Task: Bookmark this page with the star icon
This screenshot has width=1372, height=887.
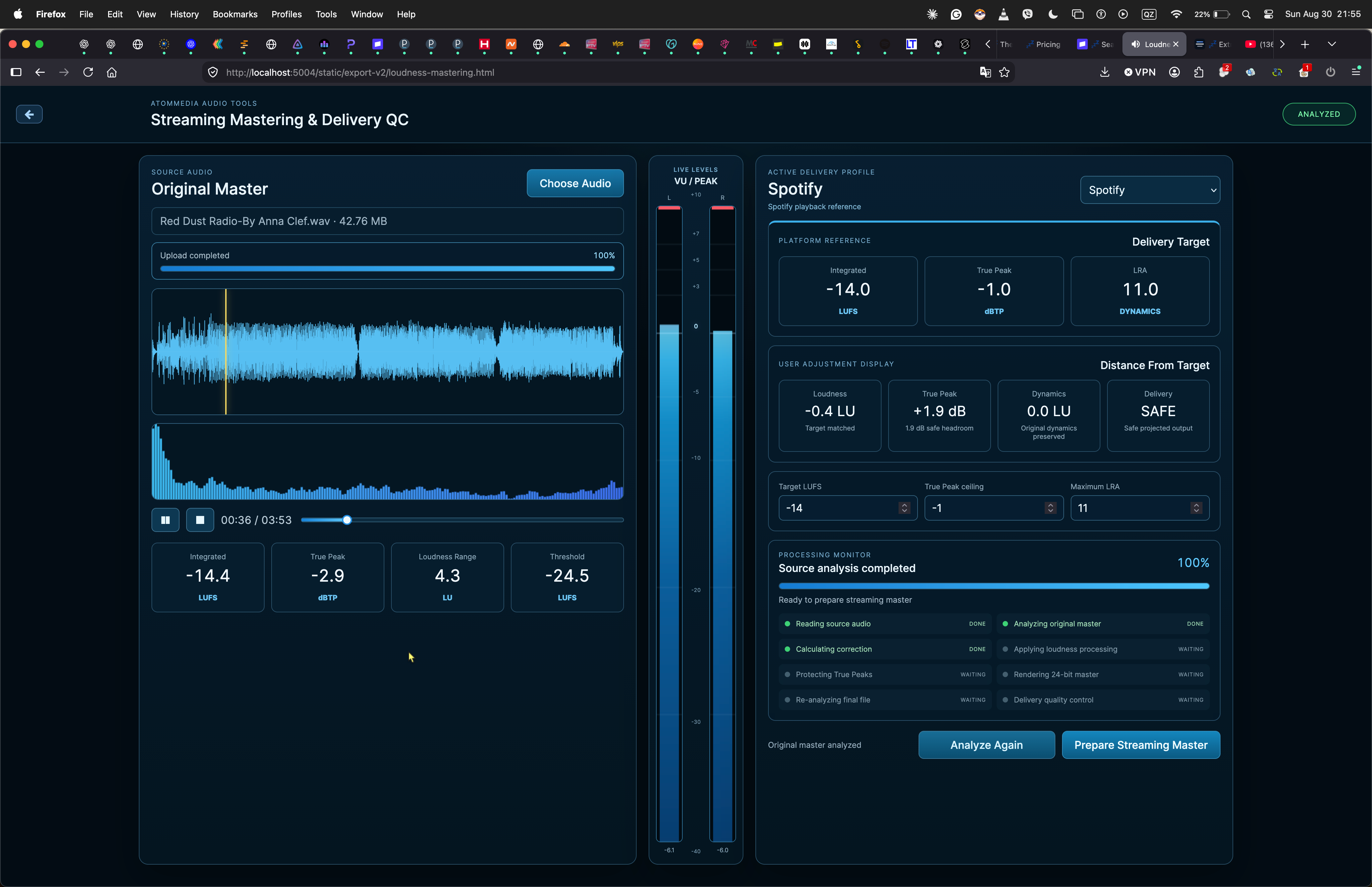Action: point(1004,72)
